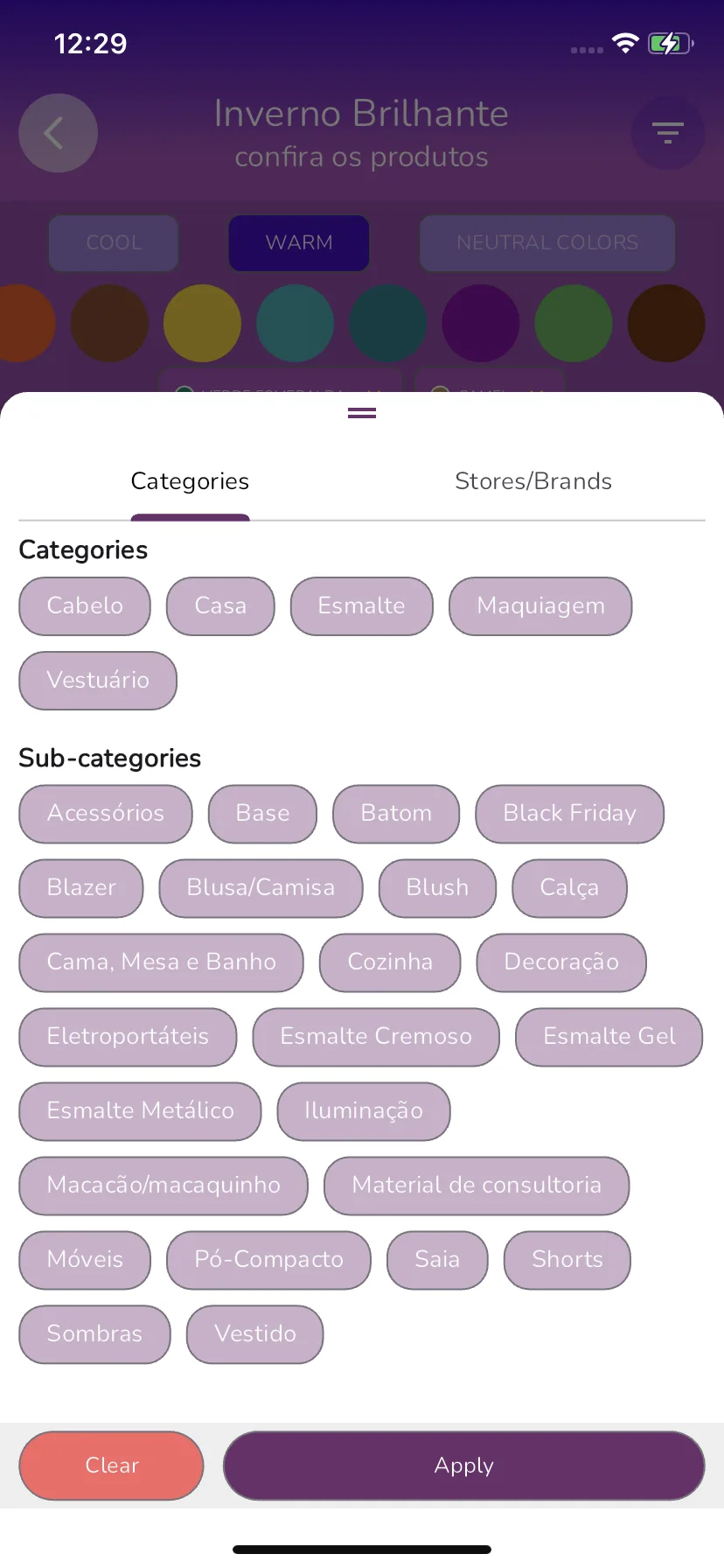The height and width of the screenshot is (1568, 724).
Task: Tap the back arrow icon
Action: (x=58, y=133)
